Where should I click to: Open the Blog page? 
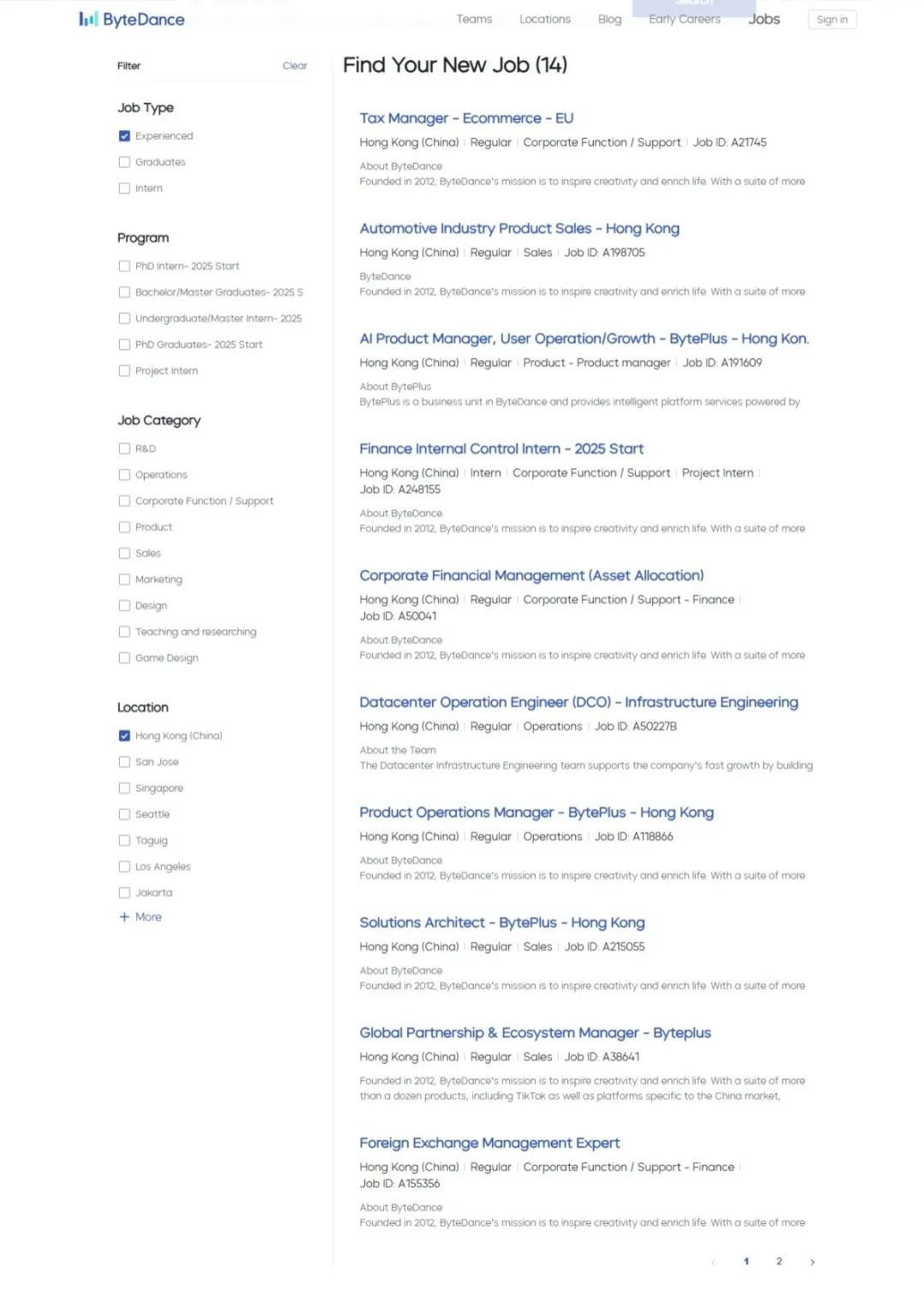coord(610,19)
